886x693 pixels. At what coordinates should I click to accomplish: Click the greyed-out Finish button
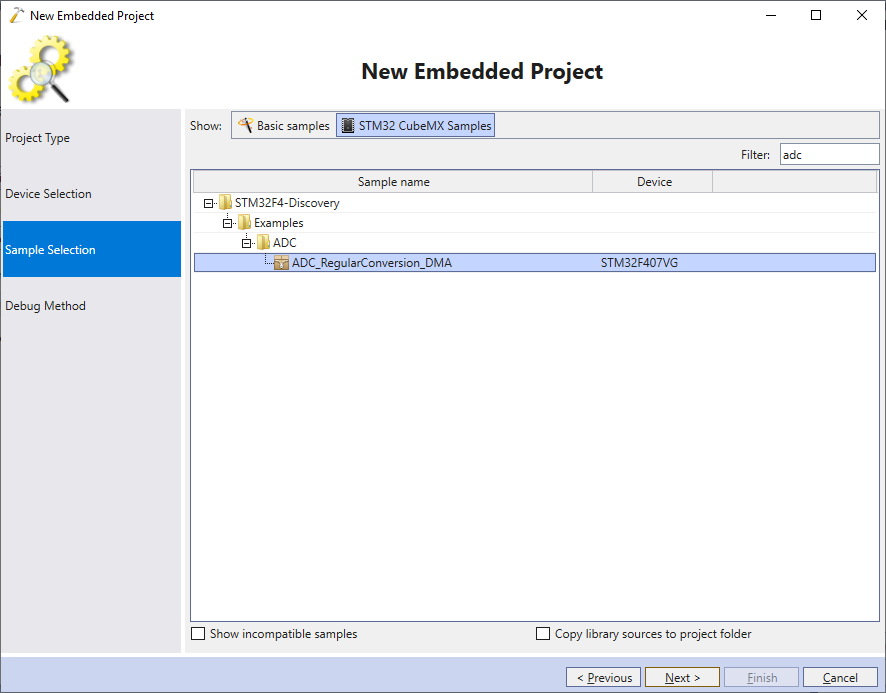coord(761,677)
